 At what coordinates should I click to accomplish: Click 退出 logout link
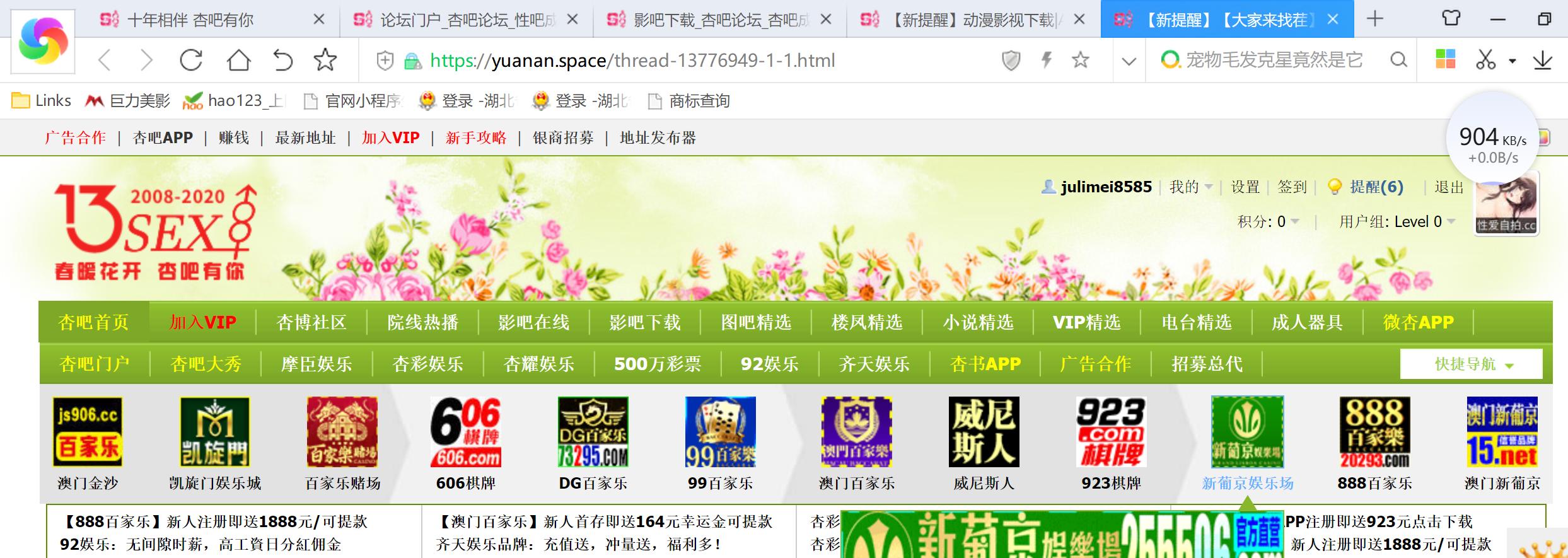pos(1449,187)
